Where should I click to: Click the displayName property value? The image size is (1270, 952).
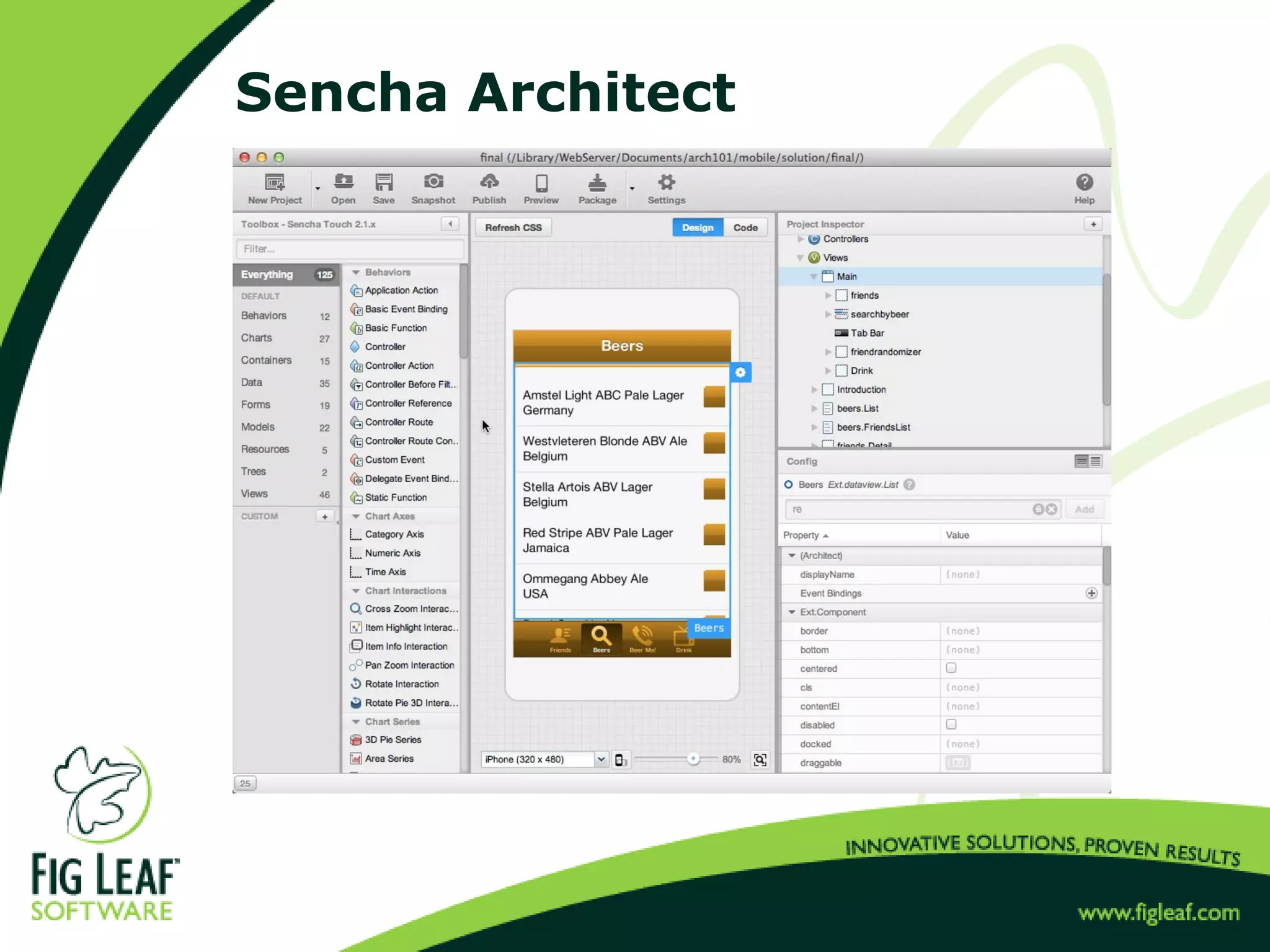(1021, 575)
